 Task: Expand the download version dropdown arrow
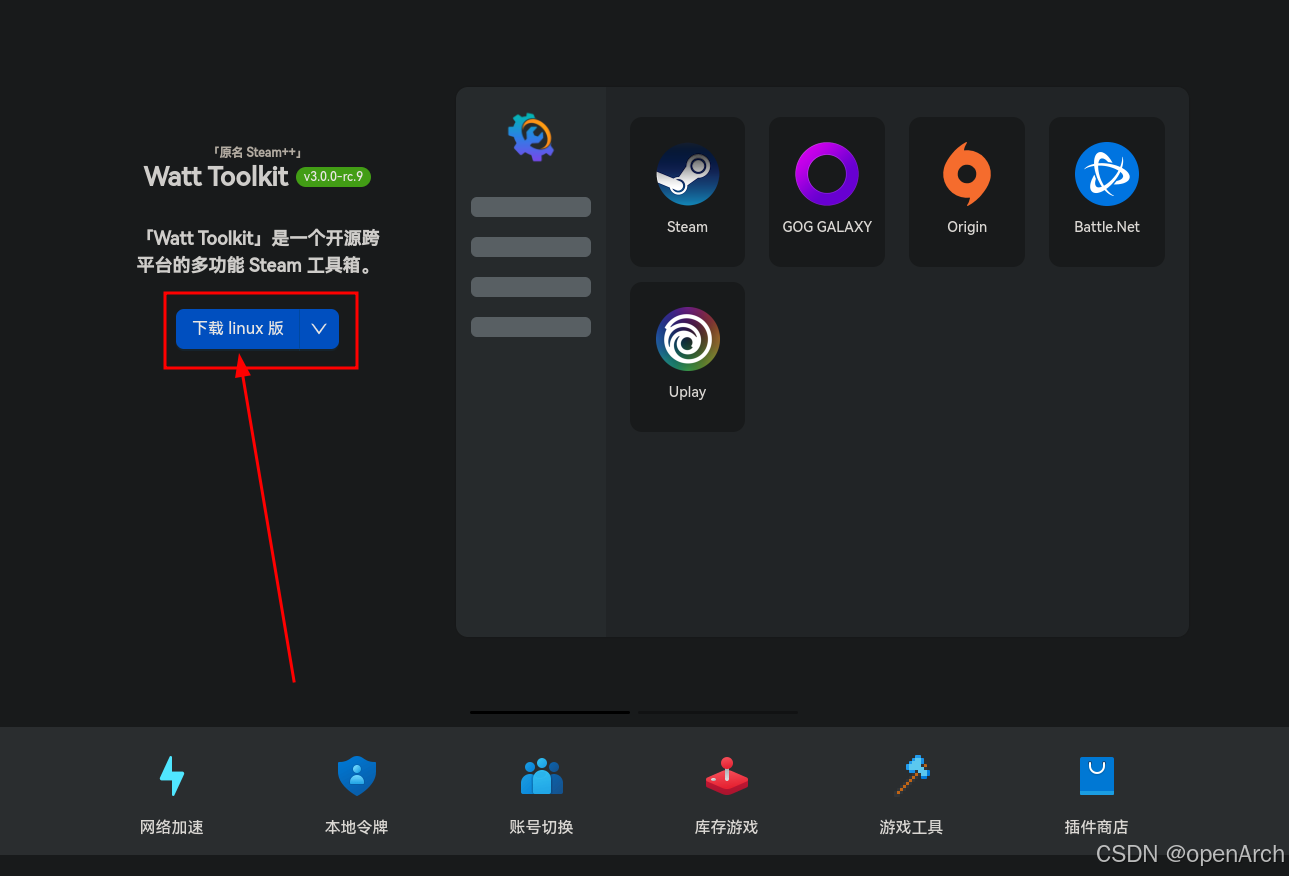pyautogui.click(x=320, y=329)
